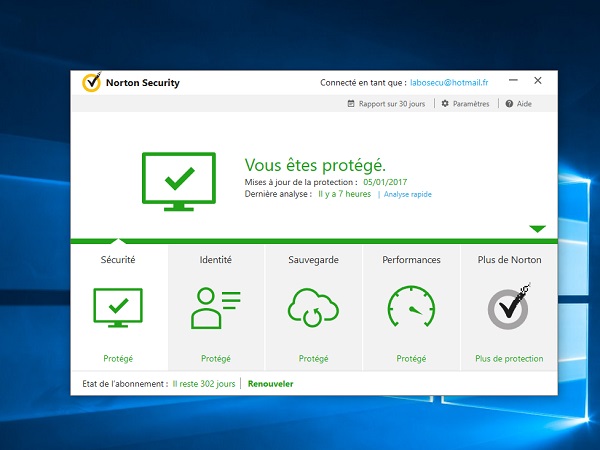Viewport: 600px width, 450px height.
Task: Minimize the Norton Security window
Action: (x=513, y=80)
